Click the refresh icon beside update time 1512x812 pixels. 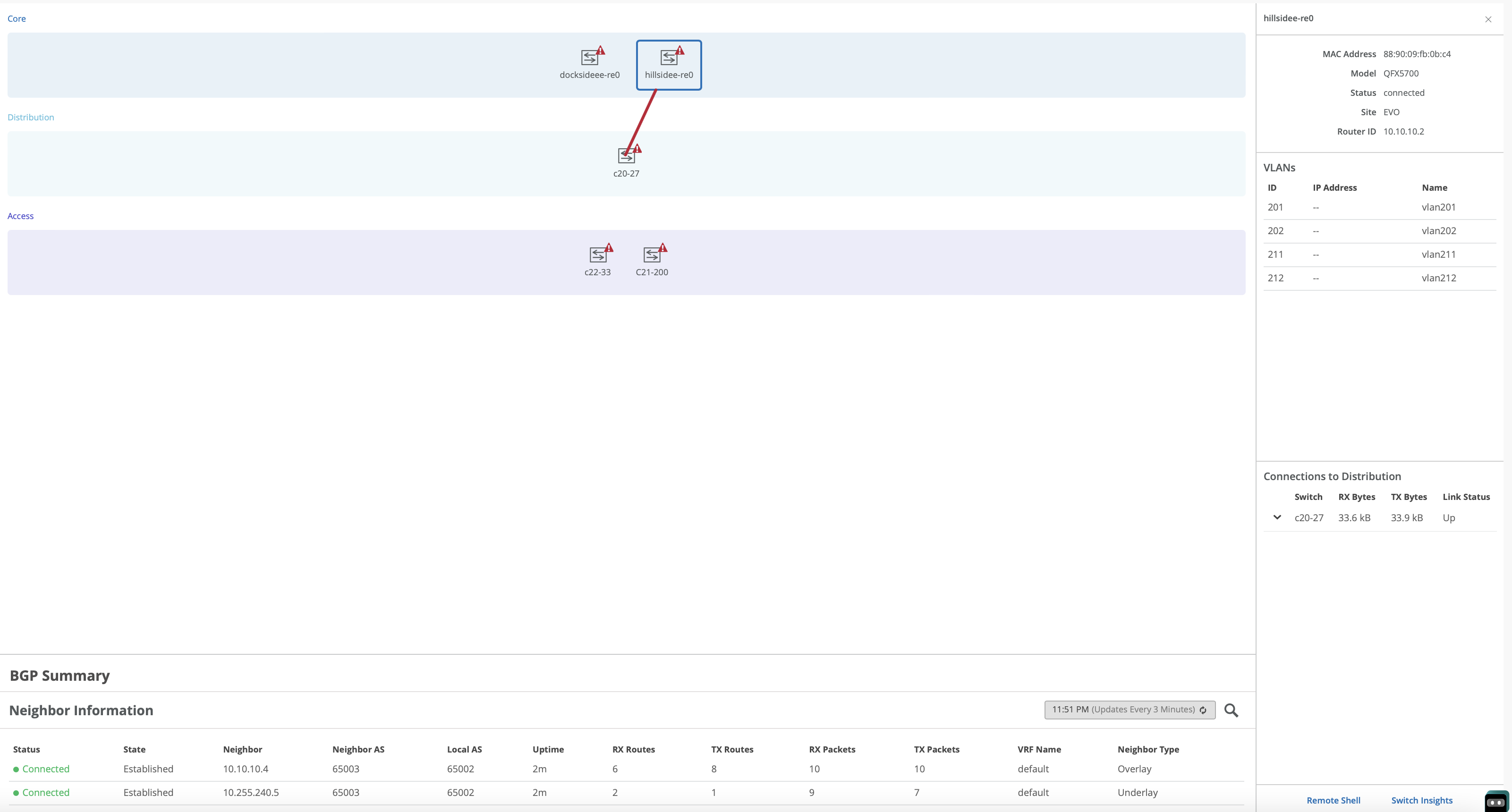click(1203, 710)
